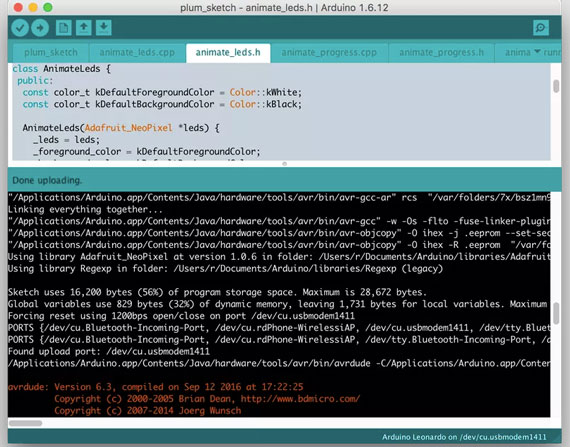Click the 'Copyright (c) 2007-2014 Joerg Wunsch' line
The width and height of the screenshot is (570, 447).
(148, 411)
